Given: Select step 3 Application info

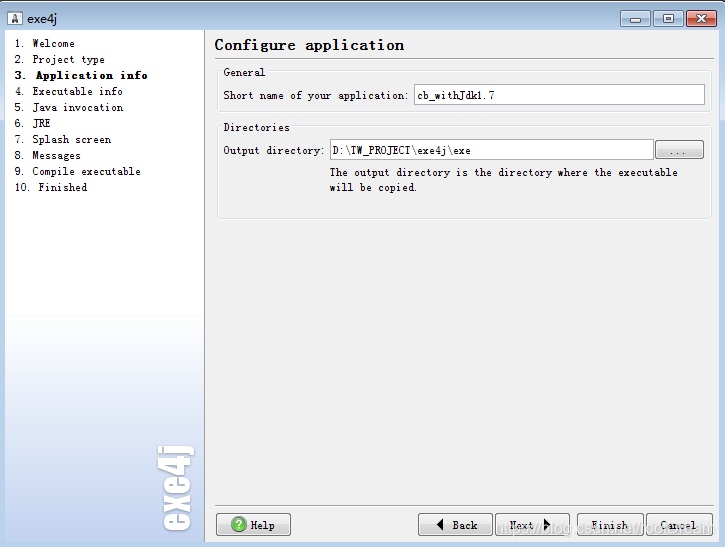Looking at the screenshot, I should click(81, 75).
